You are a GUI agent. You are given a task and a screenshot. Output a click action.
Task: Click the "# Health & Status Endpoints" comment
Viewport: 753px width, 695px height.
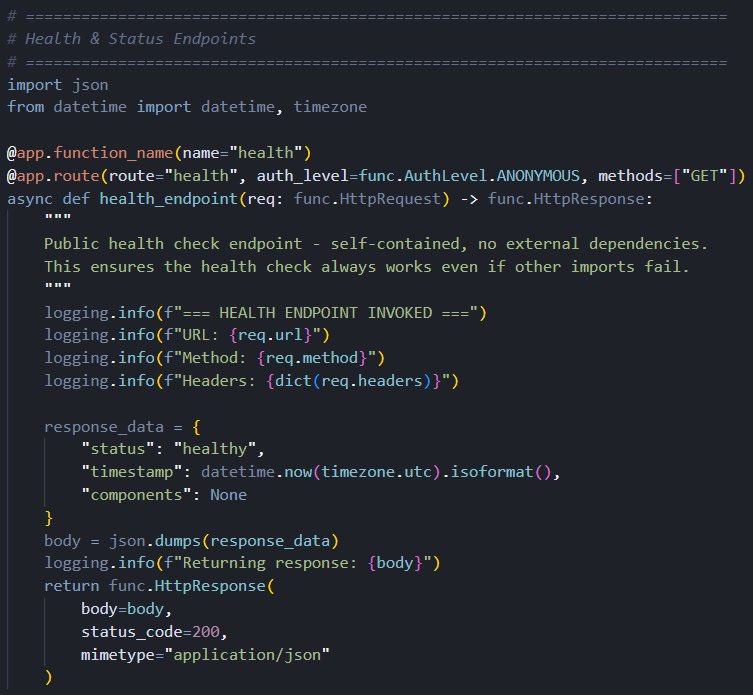click(x=132, y=38)
